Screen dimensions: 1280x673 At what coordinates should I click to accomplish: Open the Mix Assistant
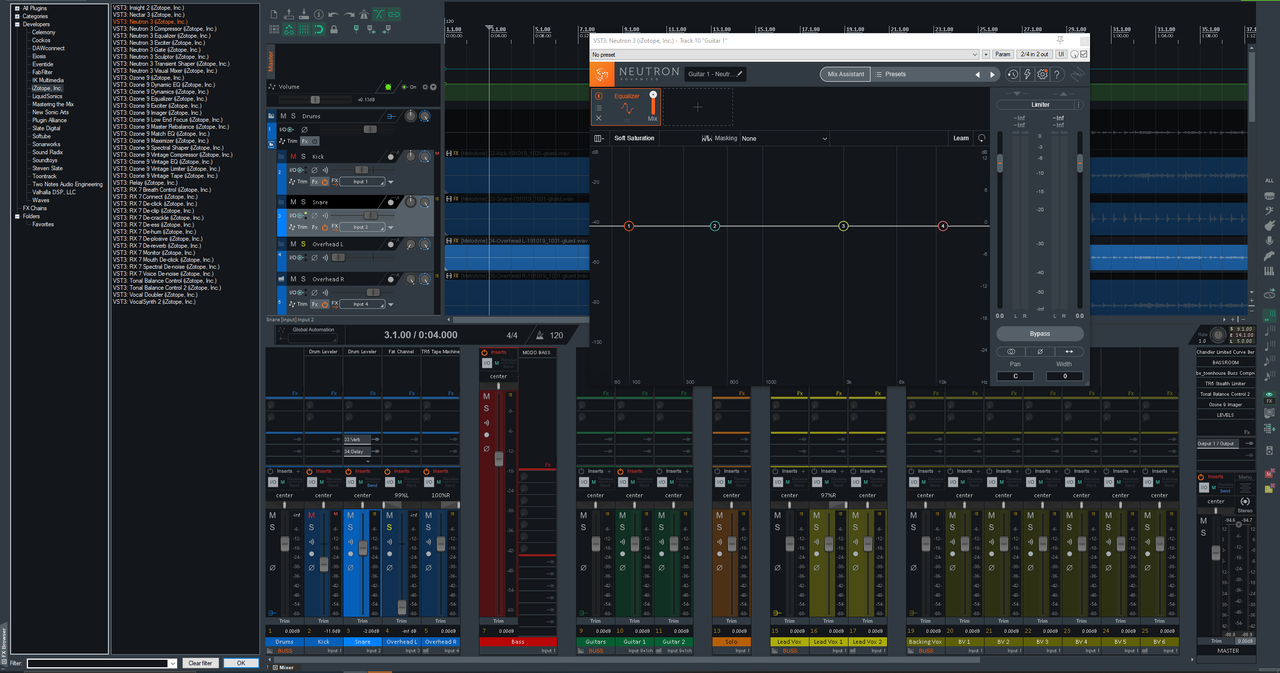846,74
